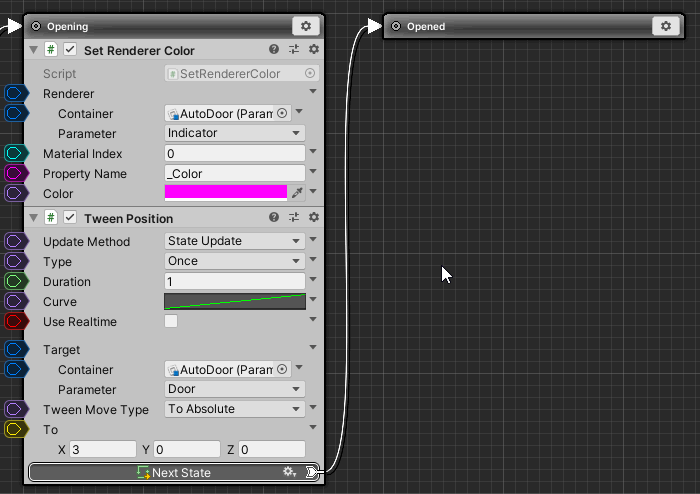Image resolution: width=700 pixels, height=494 pixels.
Task: Click the To Y value field
Action: [x=187, y=449]
